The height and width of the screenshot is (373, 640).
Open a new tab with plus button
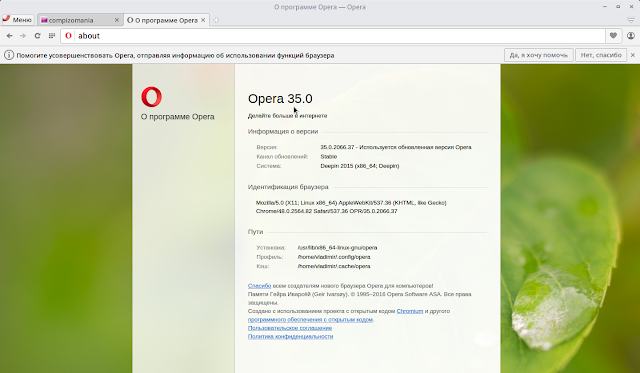(x=216, y=20)
